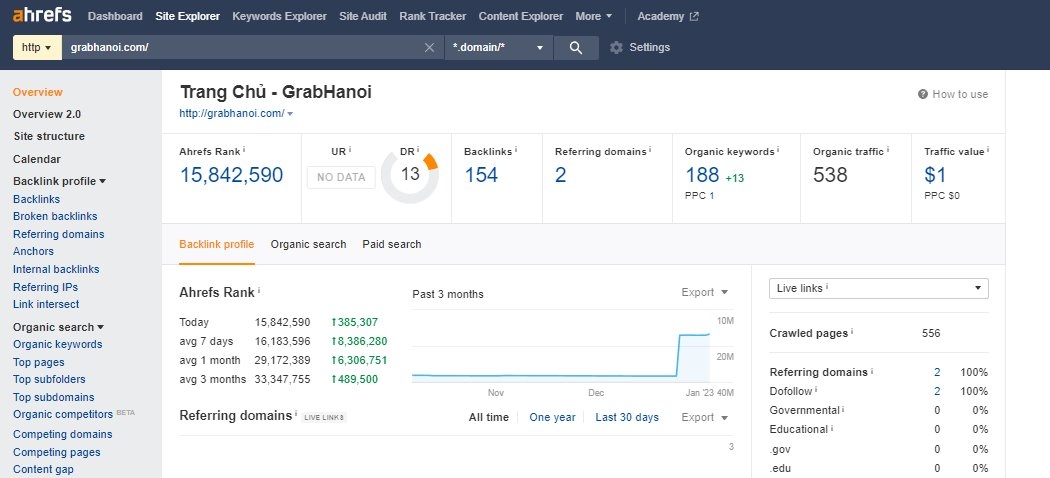This screenshot has height=478, width=1050.
Task: Collapse the Backlink profile sidebar section
Action: [x=60, y=181]
